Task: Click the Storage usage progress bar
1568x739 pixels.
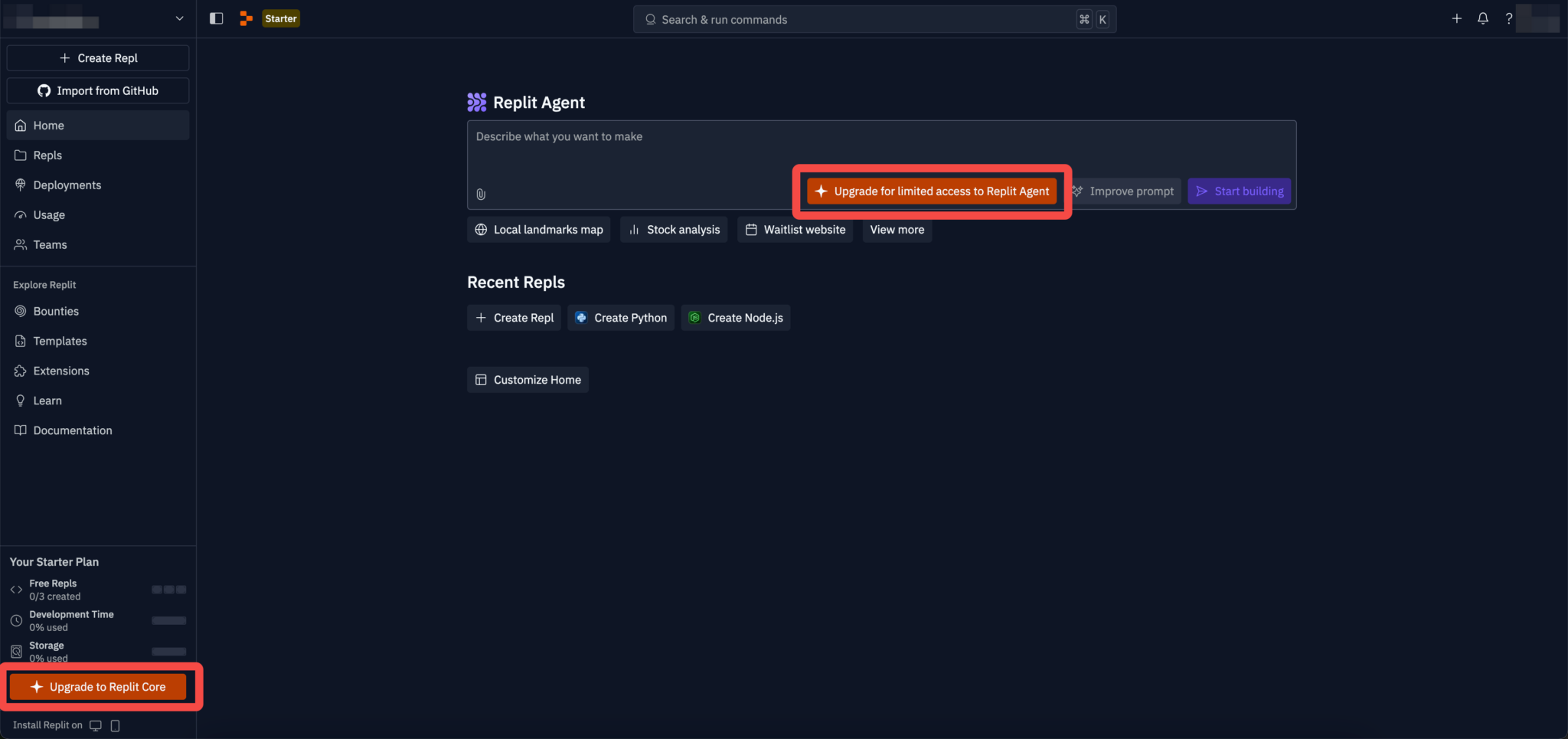Action: point(168,652)
